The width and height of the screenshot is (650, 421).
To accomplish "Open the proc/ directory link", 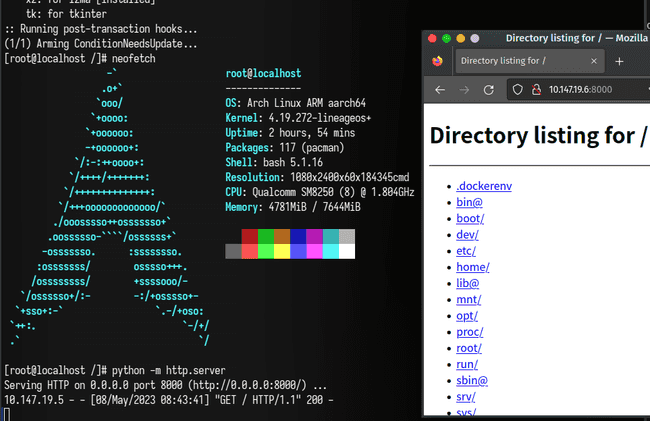I will pyautogui.click(x=470, y=332).
